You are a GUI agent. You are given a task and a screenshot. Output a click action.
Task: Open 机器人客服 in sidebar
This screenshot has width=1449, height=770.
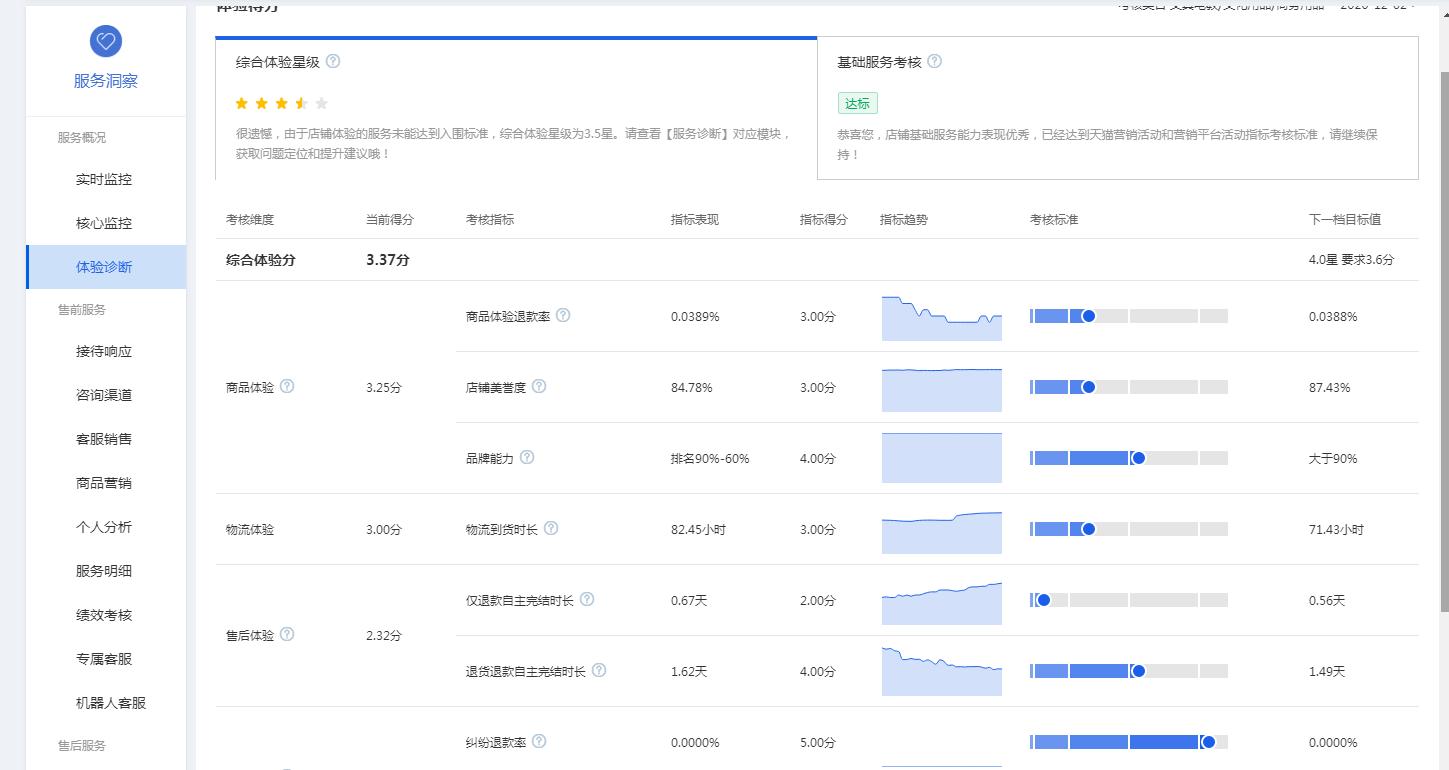[111, 703]
